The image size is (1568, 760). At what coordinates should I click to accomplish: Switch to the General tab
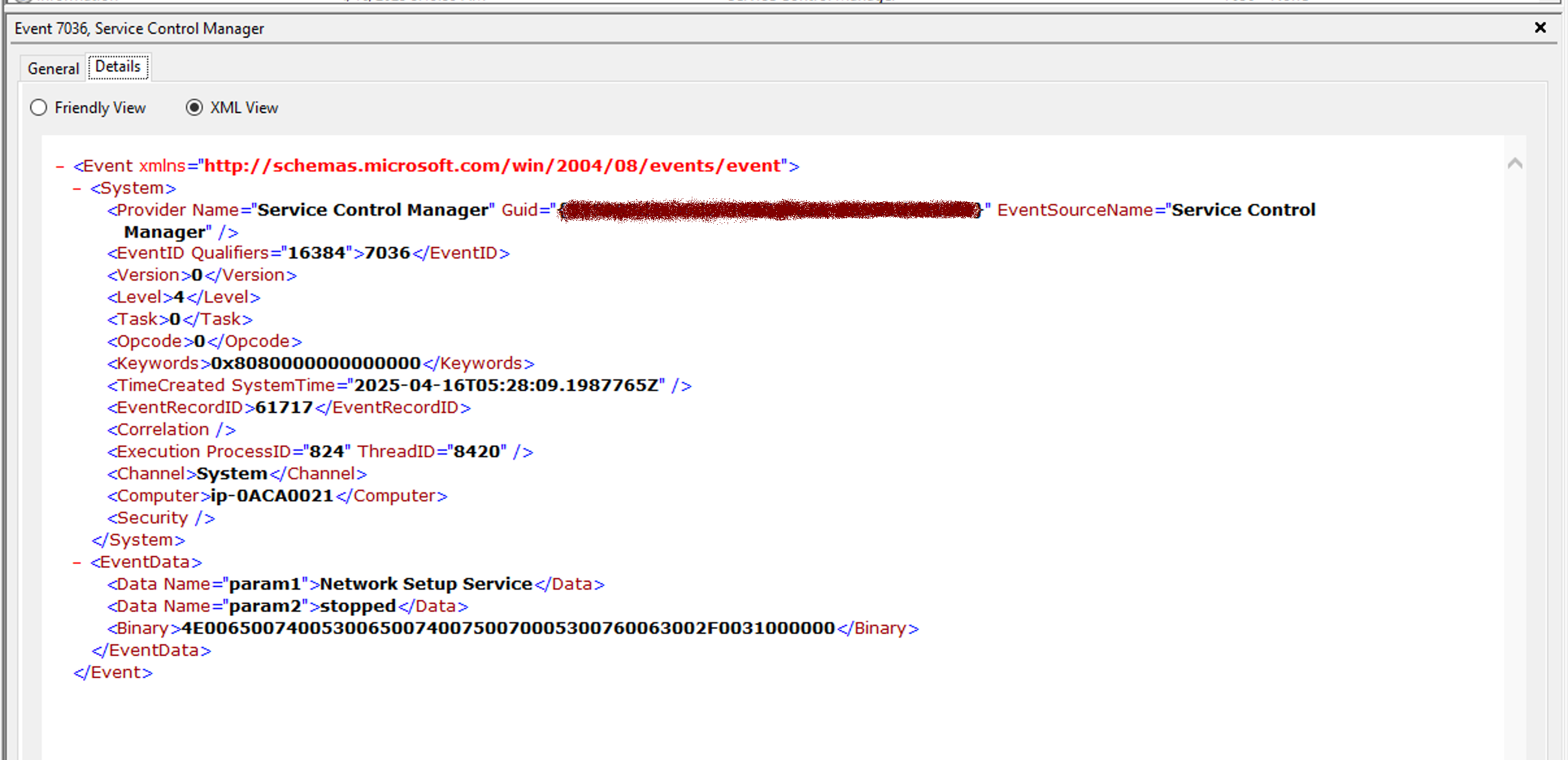[53, 68]
